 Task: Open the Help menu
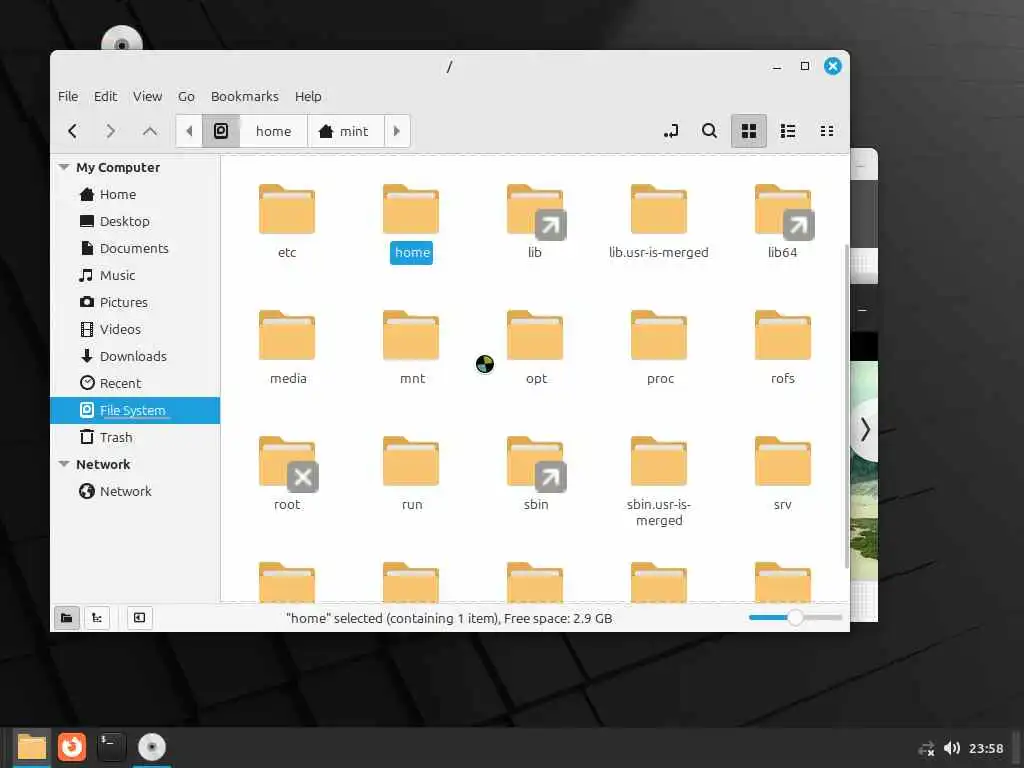[308, 97]
